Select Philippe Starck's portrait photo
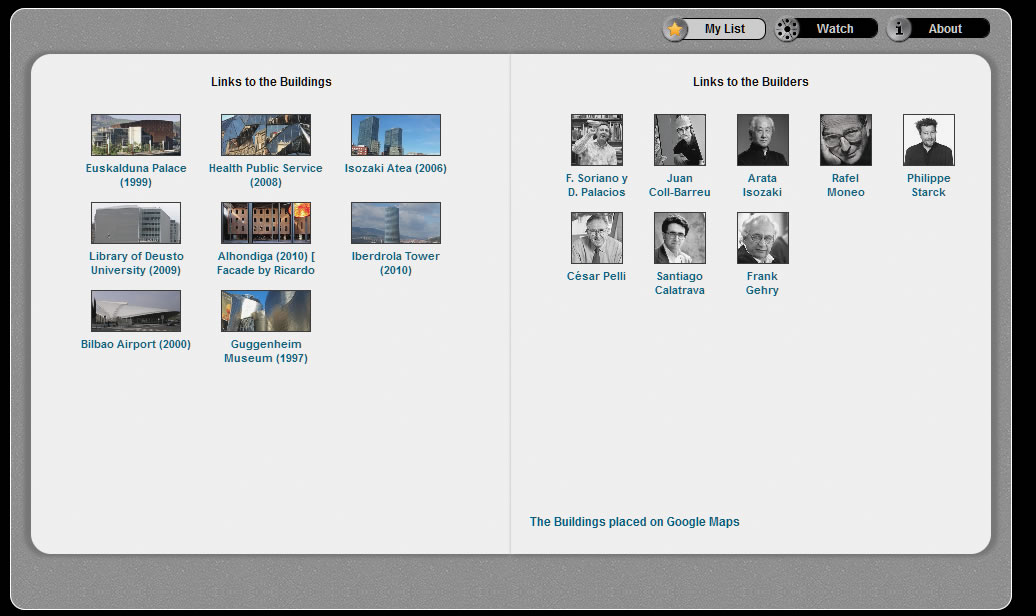 [929, 139]
